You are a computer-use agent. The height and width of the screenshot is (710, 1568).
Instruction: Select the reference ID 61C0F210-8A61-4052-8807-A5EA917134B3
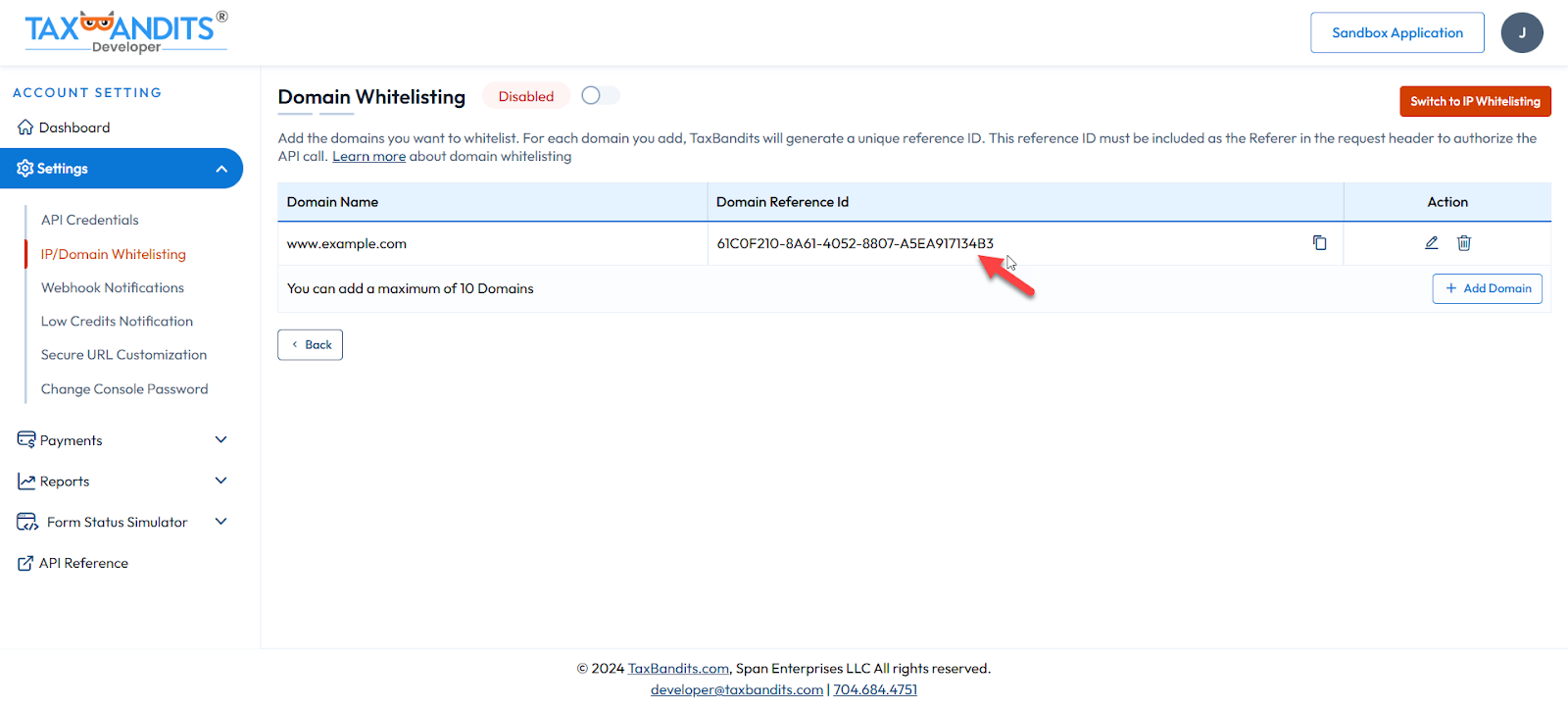pos(855,243)
